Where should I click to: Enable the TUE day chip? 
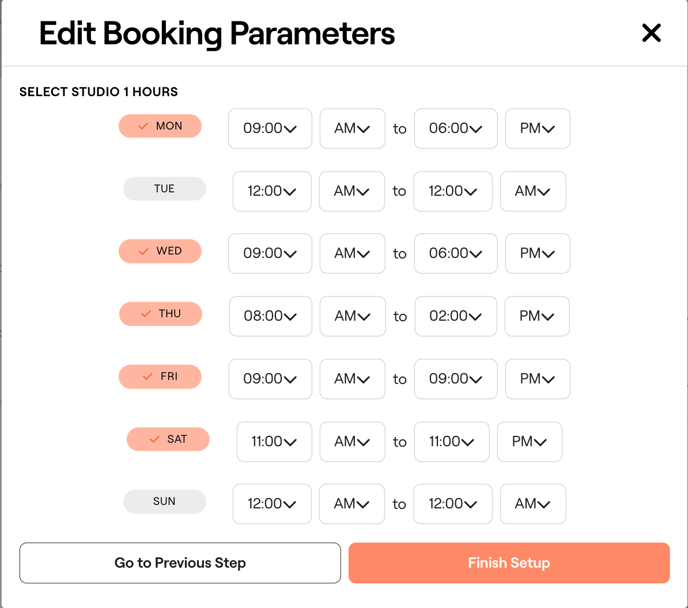[164, 189]
